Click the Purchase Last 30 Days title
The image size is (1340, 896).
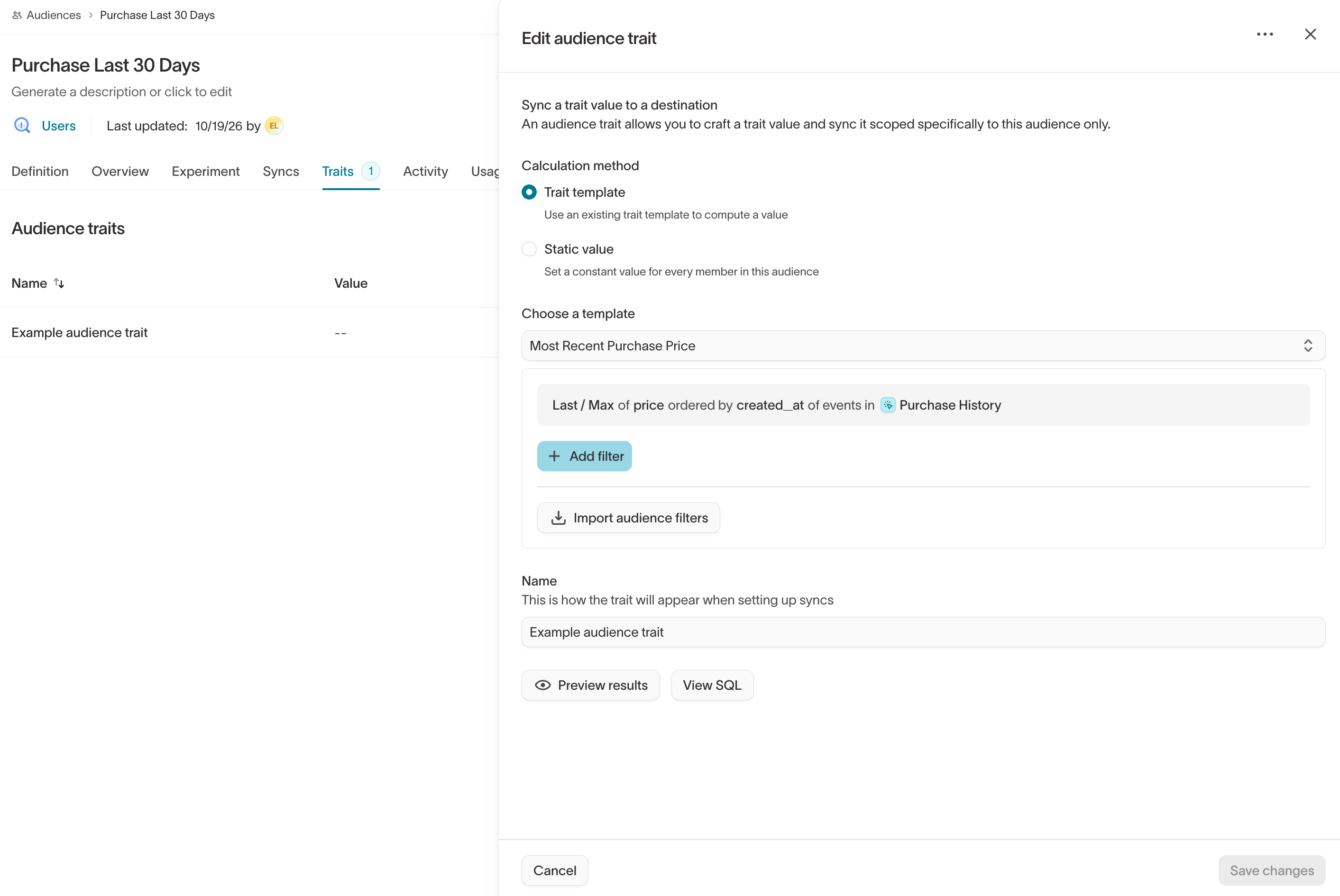tap(106, 65)
